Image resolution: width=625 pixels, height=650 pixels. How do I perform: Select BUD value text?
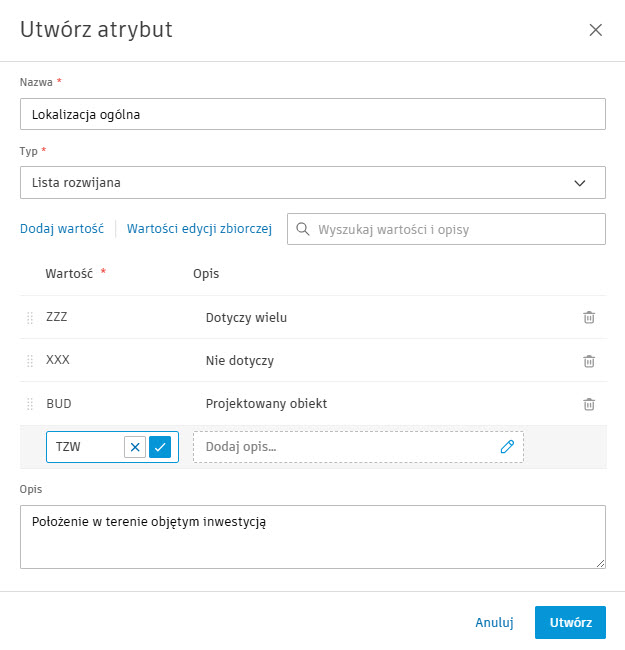coord(59,403)
